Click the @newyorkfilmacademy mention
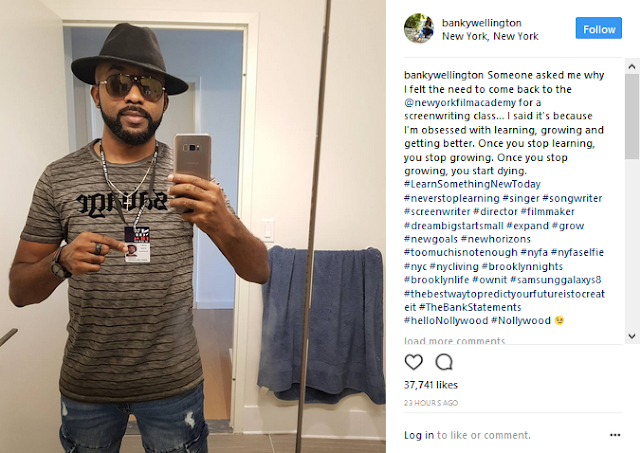Screen dimensions: 640x453 tap(460, 102)
